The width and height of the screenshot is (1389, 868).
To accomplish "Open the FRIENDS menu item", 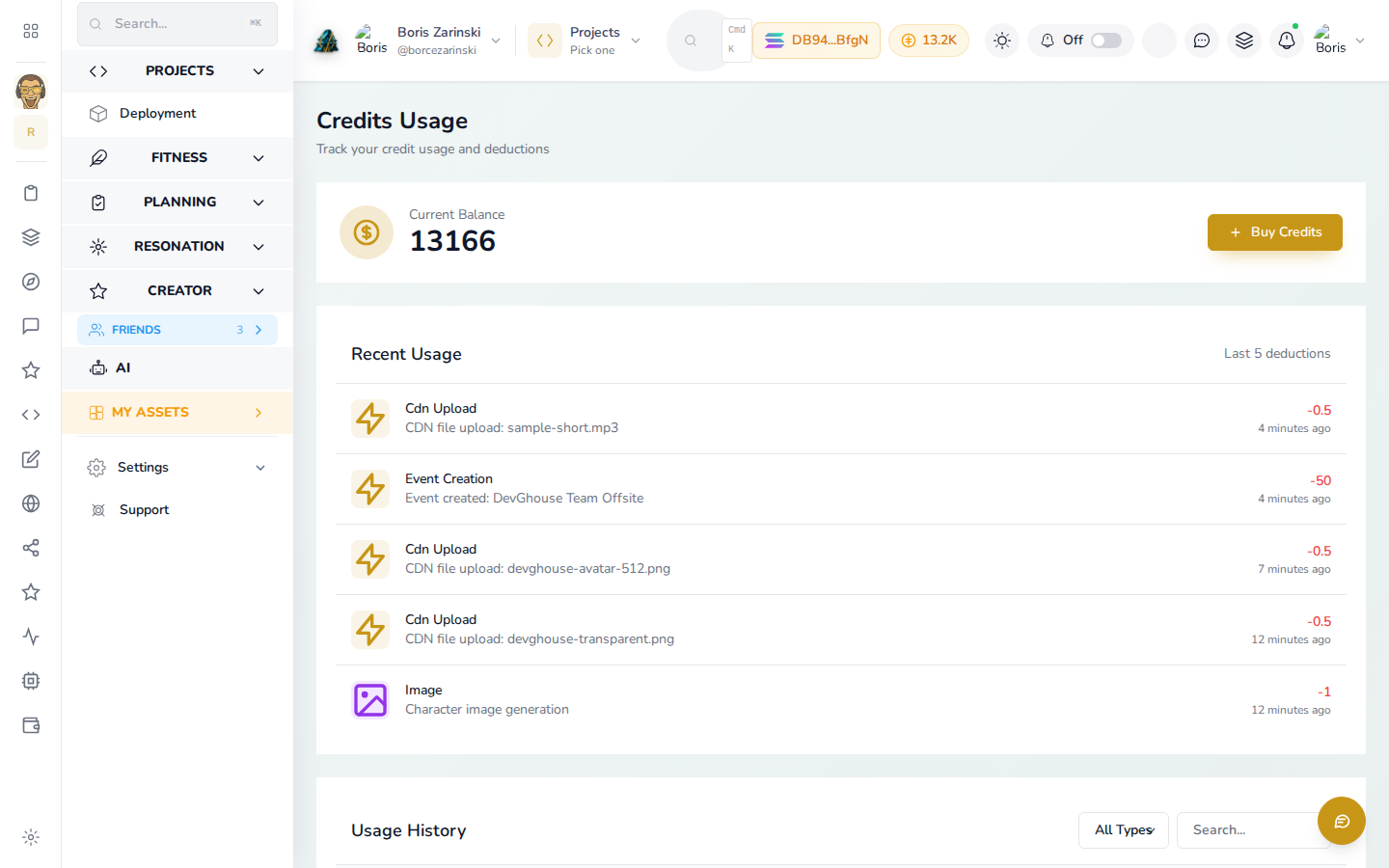I will (x=177, y=330).
